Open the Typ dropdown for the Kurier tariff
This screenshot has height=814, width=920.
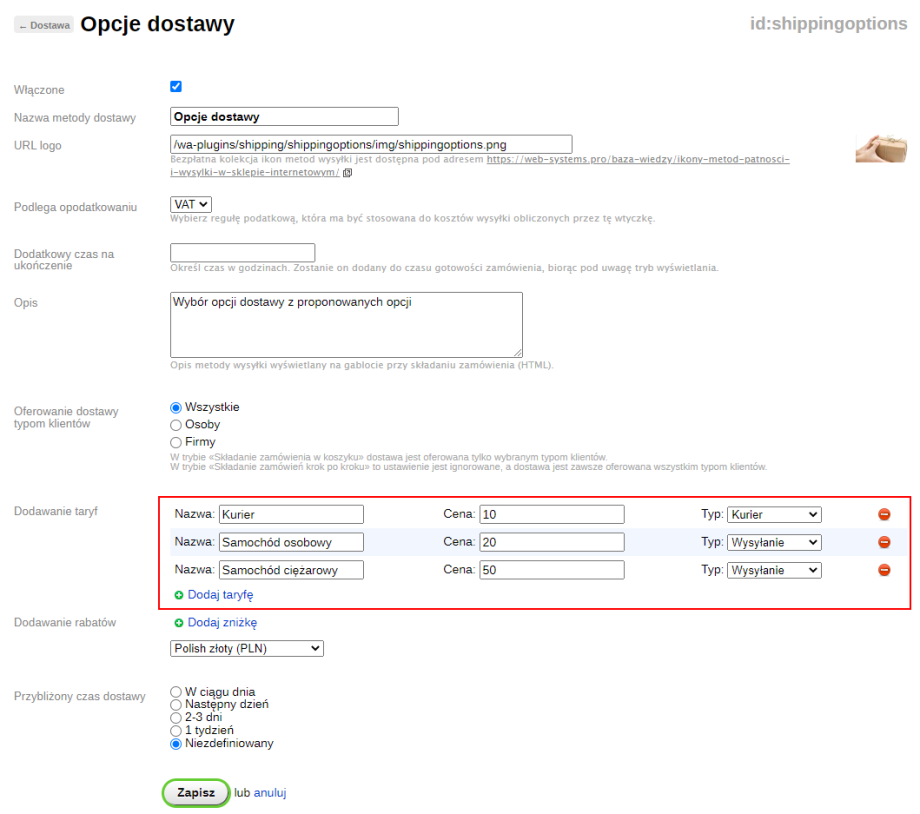click(773, 514)
